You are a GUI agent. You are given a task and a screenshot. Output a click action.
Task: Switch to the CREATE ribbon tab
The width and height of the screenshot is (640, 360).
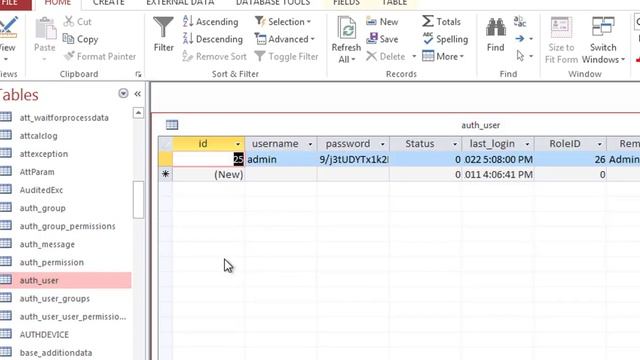[x=108, y=3]
